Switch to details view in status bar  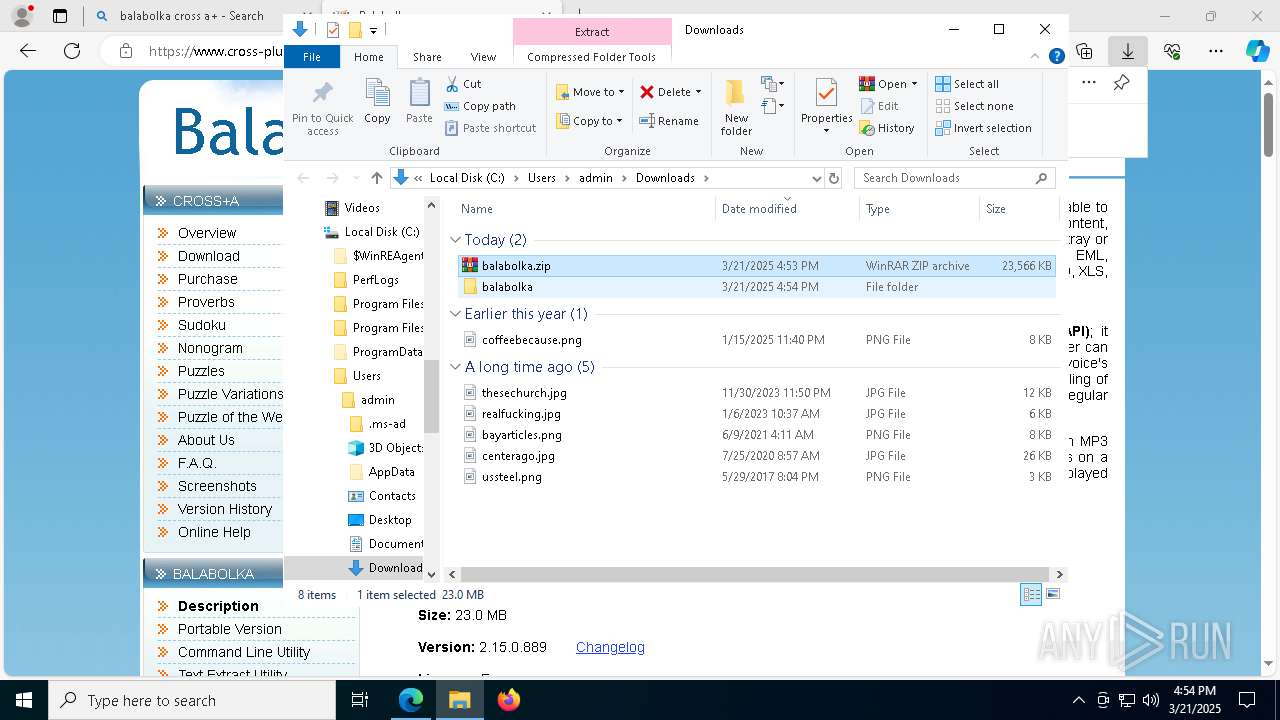1031,594
